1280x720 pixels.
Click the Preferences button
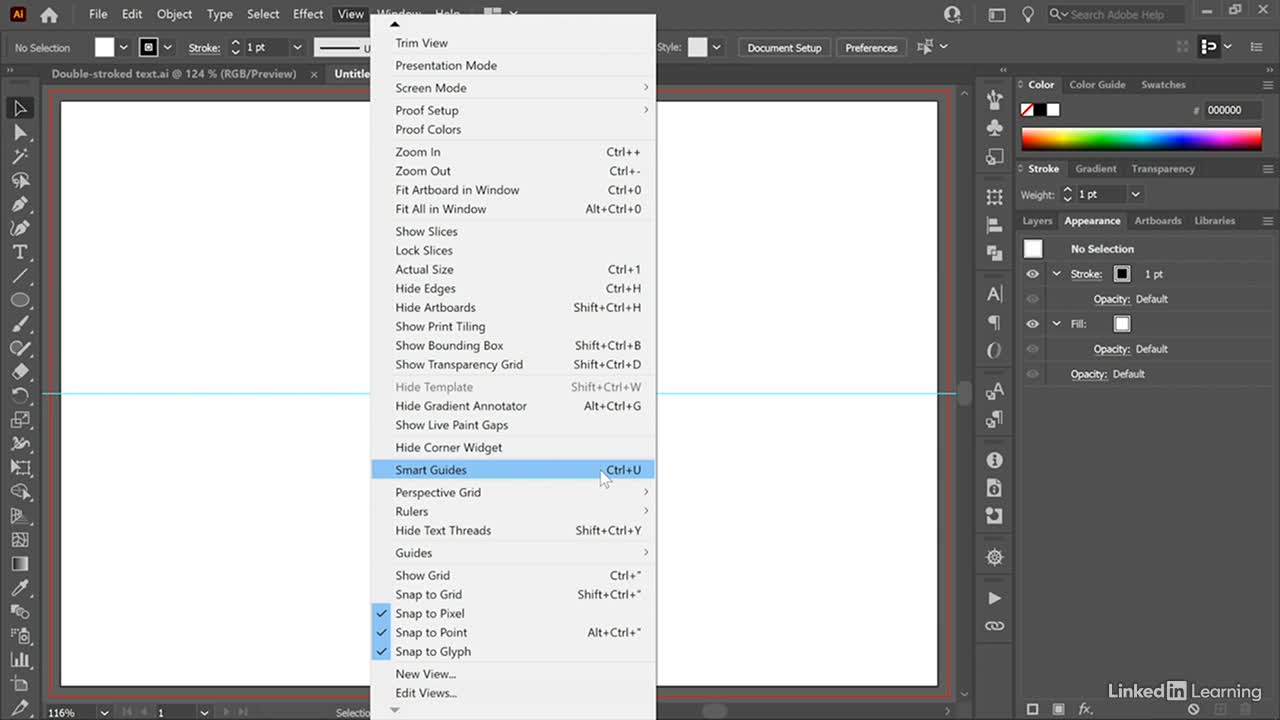[871, 48]
